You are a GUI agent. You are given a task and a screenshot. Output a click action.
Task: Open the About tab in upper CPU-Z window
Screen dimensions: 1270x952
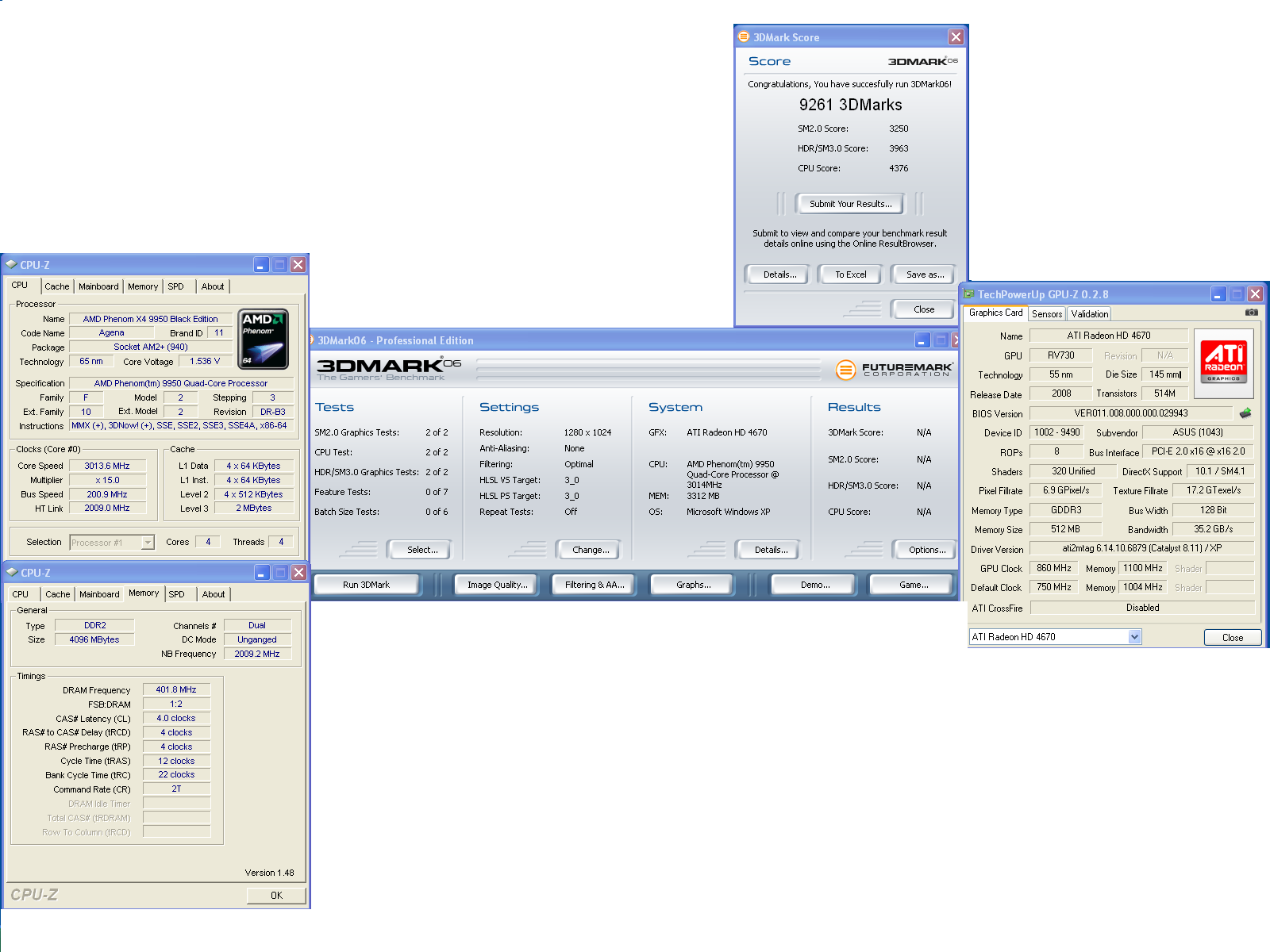point(213,286)
